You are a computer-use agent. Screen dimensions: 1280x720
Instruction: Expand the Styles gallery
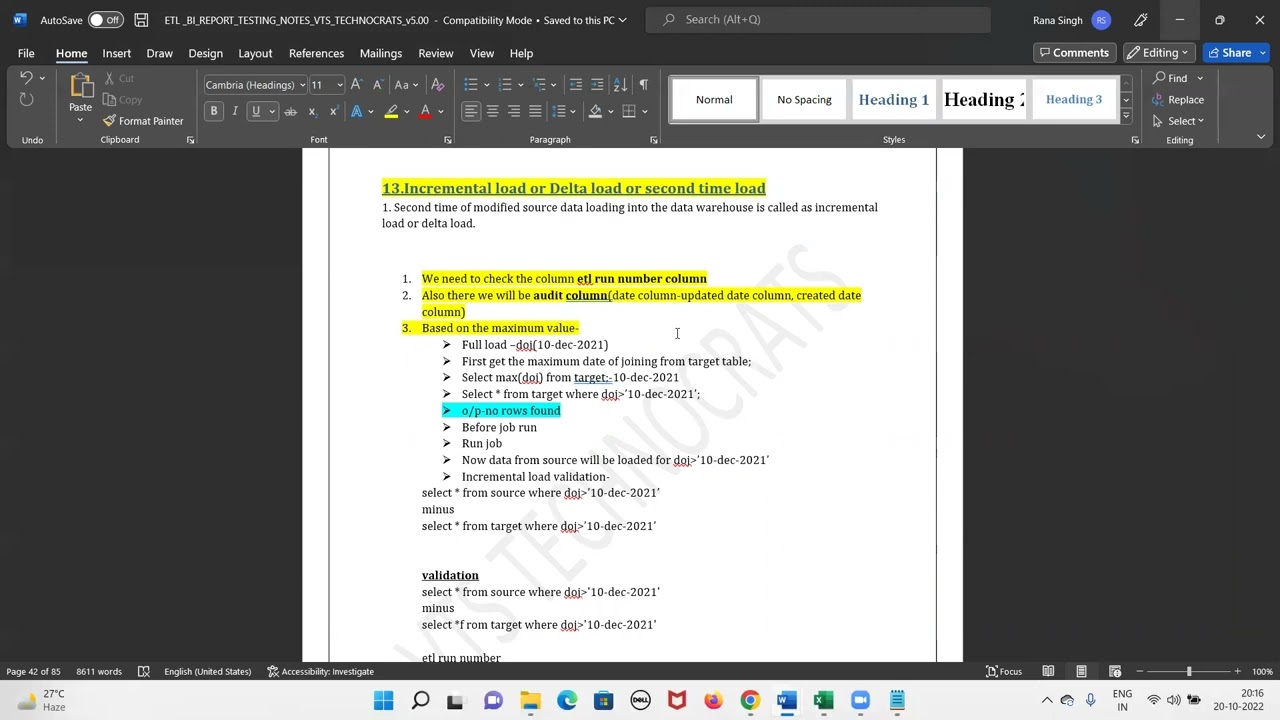(x=1126, y=116)
